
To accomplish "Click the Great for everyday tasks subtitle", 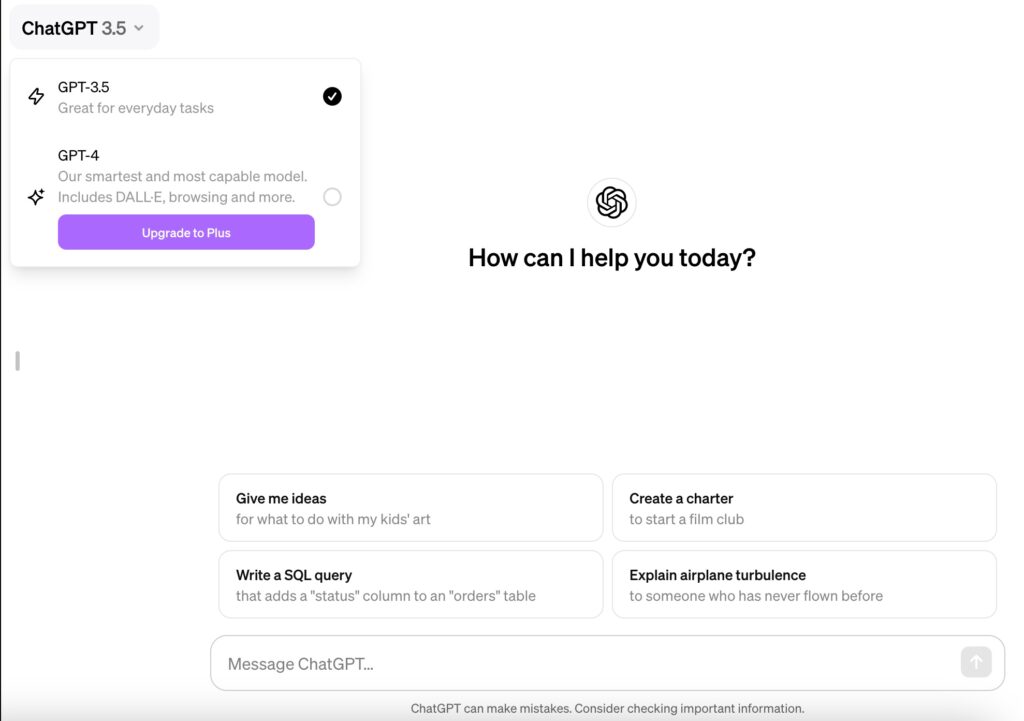I will pos(136,108).
